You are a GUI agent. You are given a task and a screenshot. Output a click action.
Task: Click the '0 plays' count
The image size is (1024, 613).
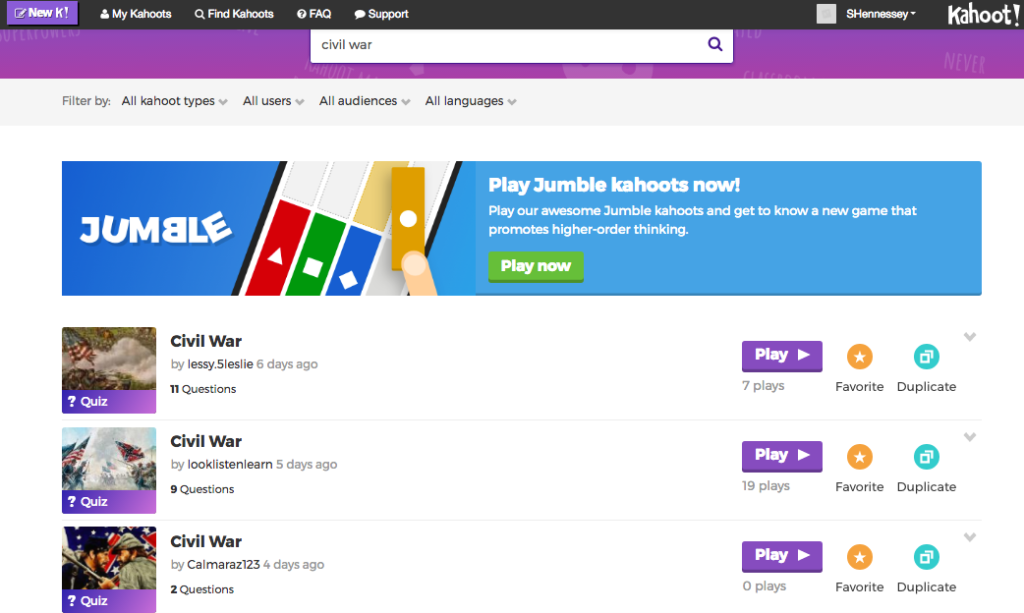click(x=764, y=586)
